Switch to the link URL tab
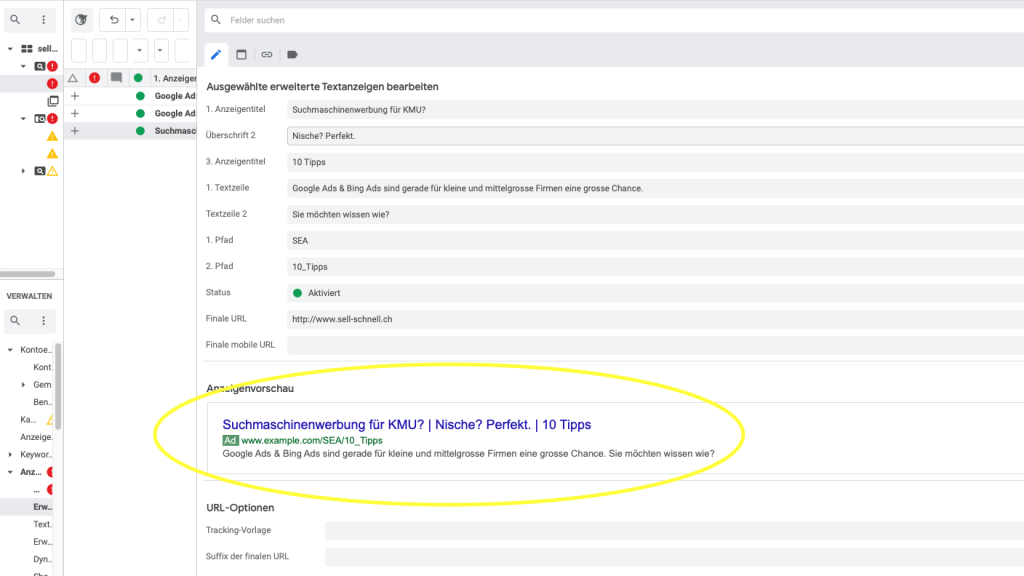 coord(266,54)
